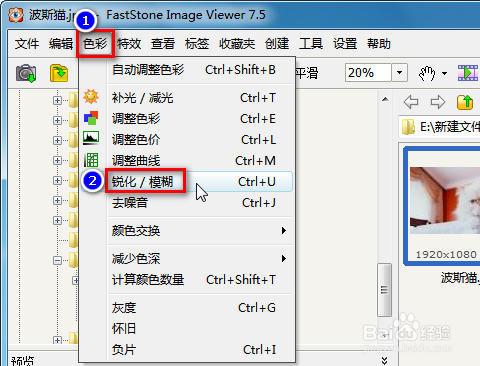
Task: Open the 帮助 menu
Action: tap(379, 44)
